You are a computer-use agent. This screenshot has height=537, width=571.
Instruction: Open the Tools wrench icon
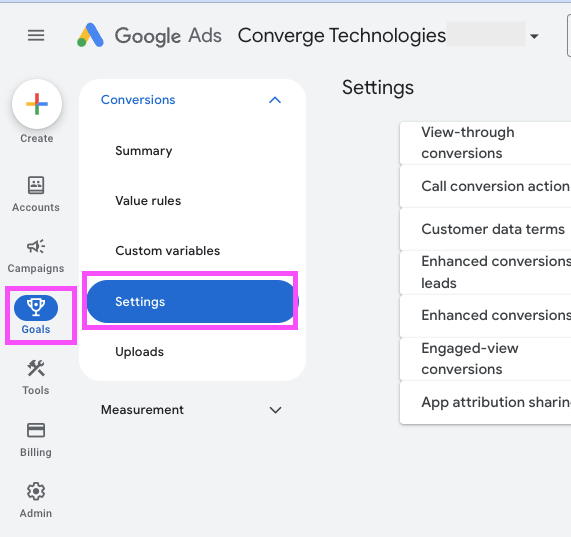tap(36, 368)
